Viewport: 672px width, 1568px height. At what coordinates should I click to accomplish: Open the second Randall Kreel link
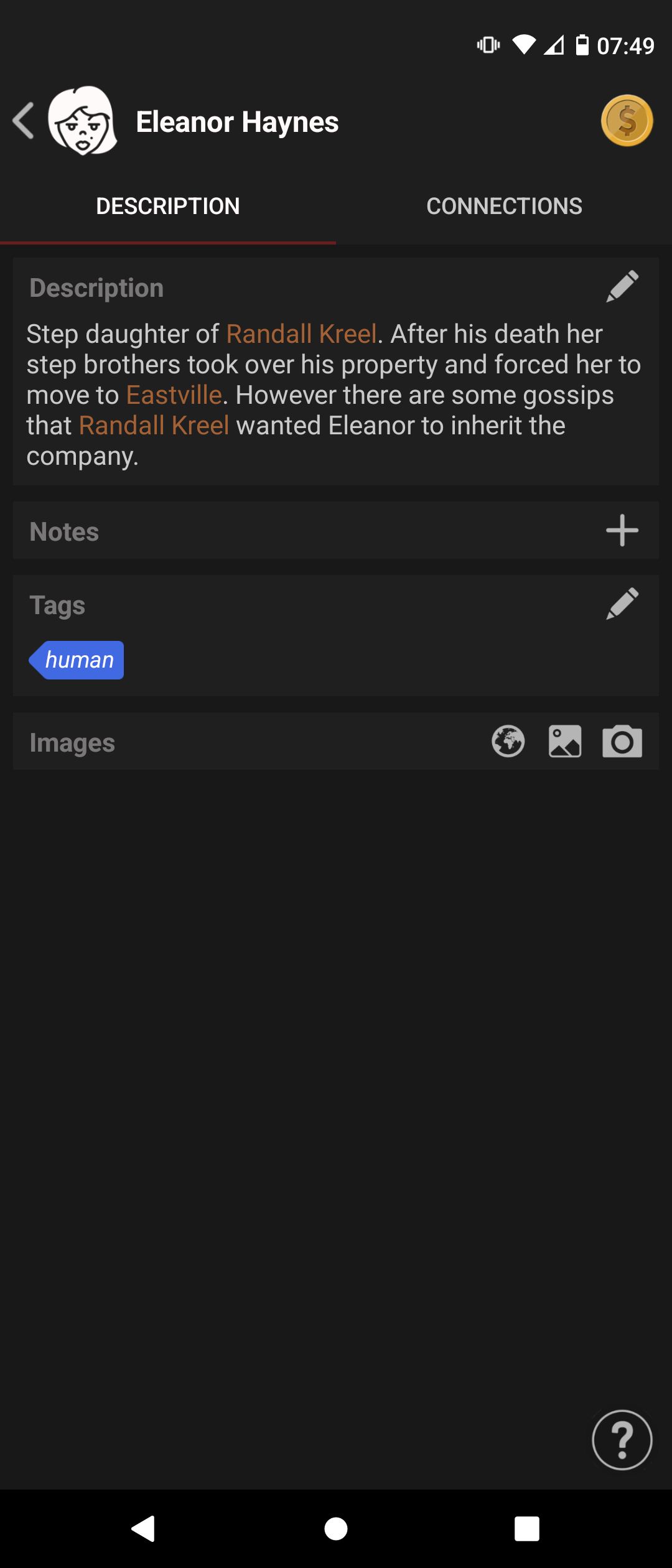point(154,426)
